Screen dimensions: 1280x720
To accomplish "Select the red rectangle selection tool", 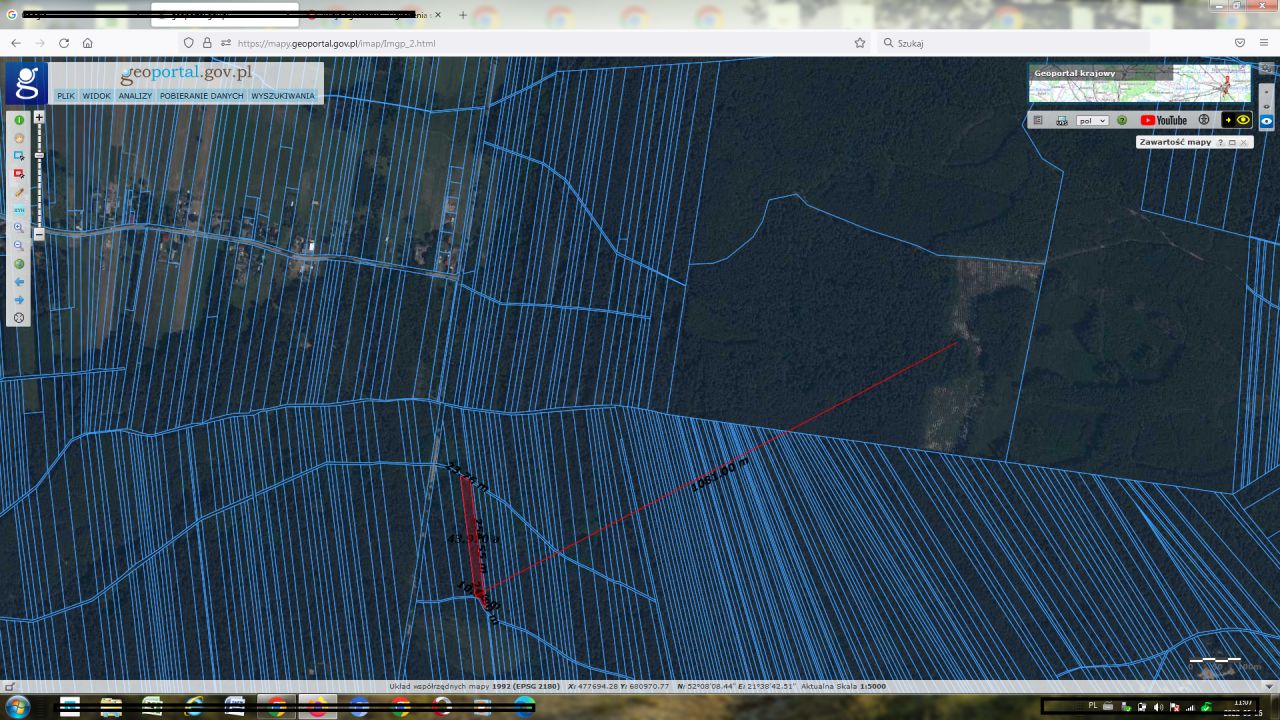I will 19,174.
